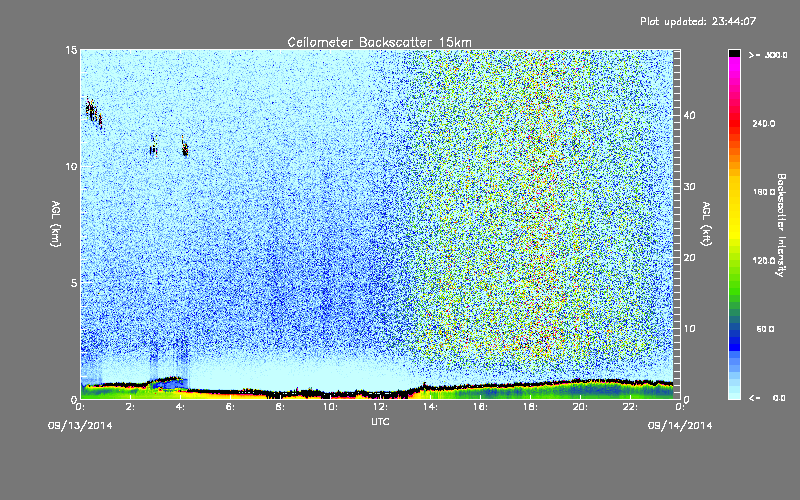The image size is (800, 500).
Task: Click the raised low-cloud layer between 3 and 4 UTC
Action: pos(167,382)
